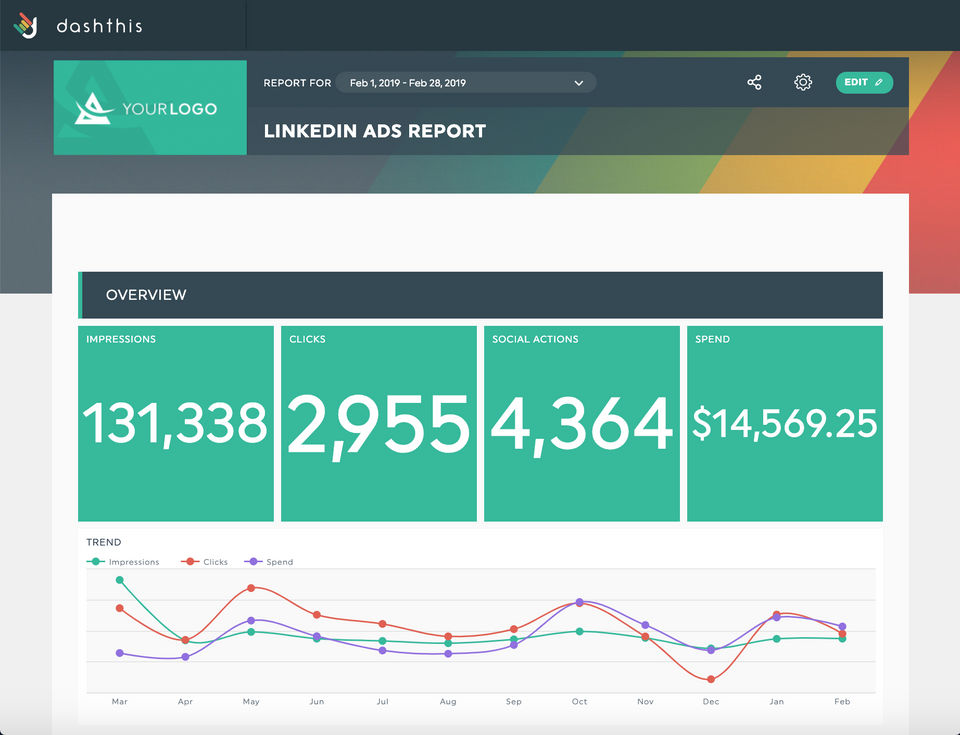Click the DashThis logo icon

[26, 25]
